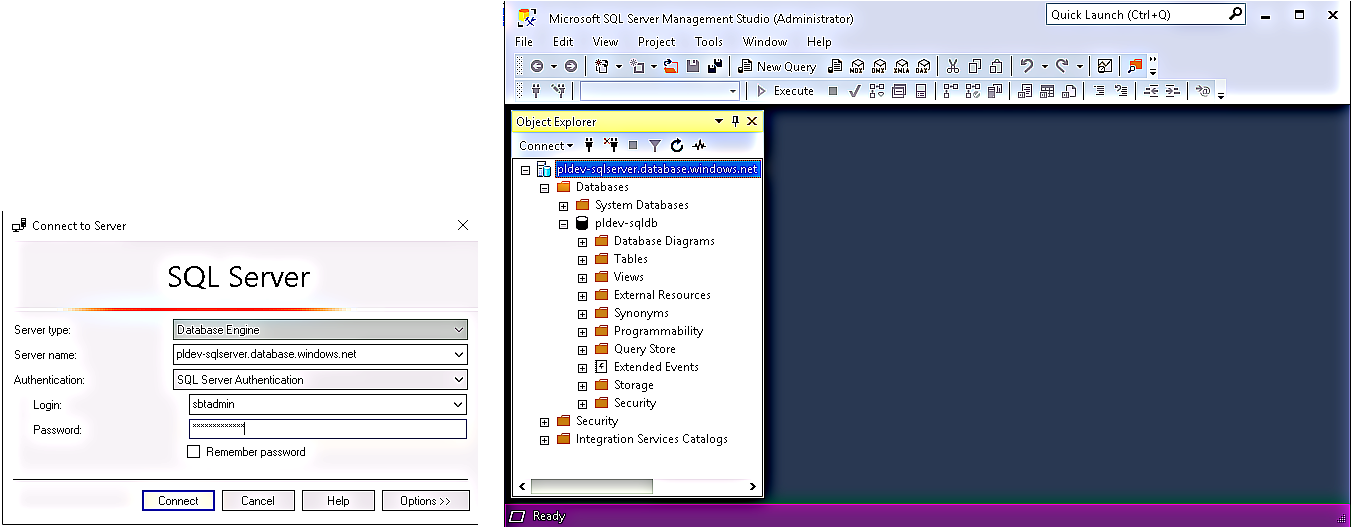Screen dimensions: 1353x532
Task: Collapse the pldev-sqldb database node
Action: pyautogui.click(x=563, y=223)
